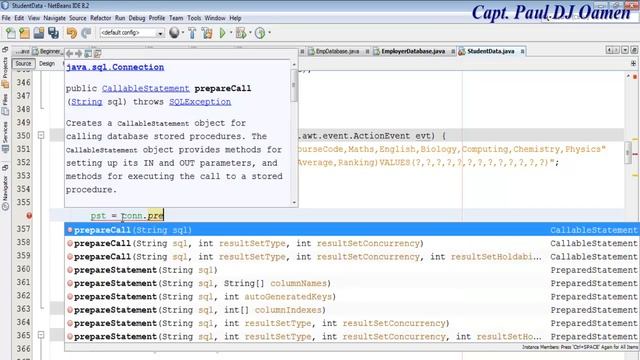Switch to the StudentData.java tab
Image resolution: width=640 pixels, height=360 pixels.
point(491,51)
